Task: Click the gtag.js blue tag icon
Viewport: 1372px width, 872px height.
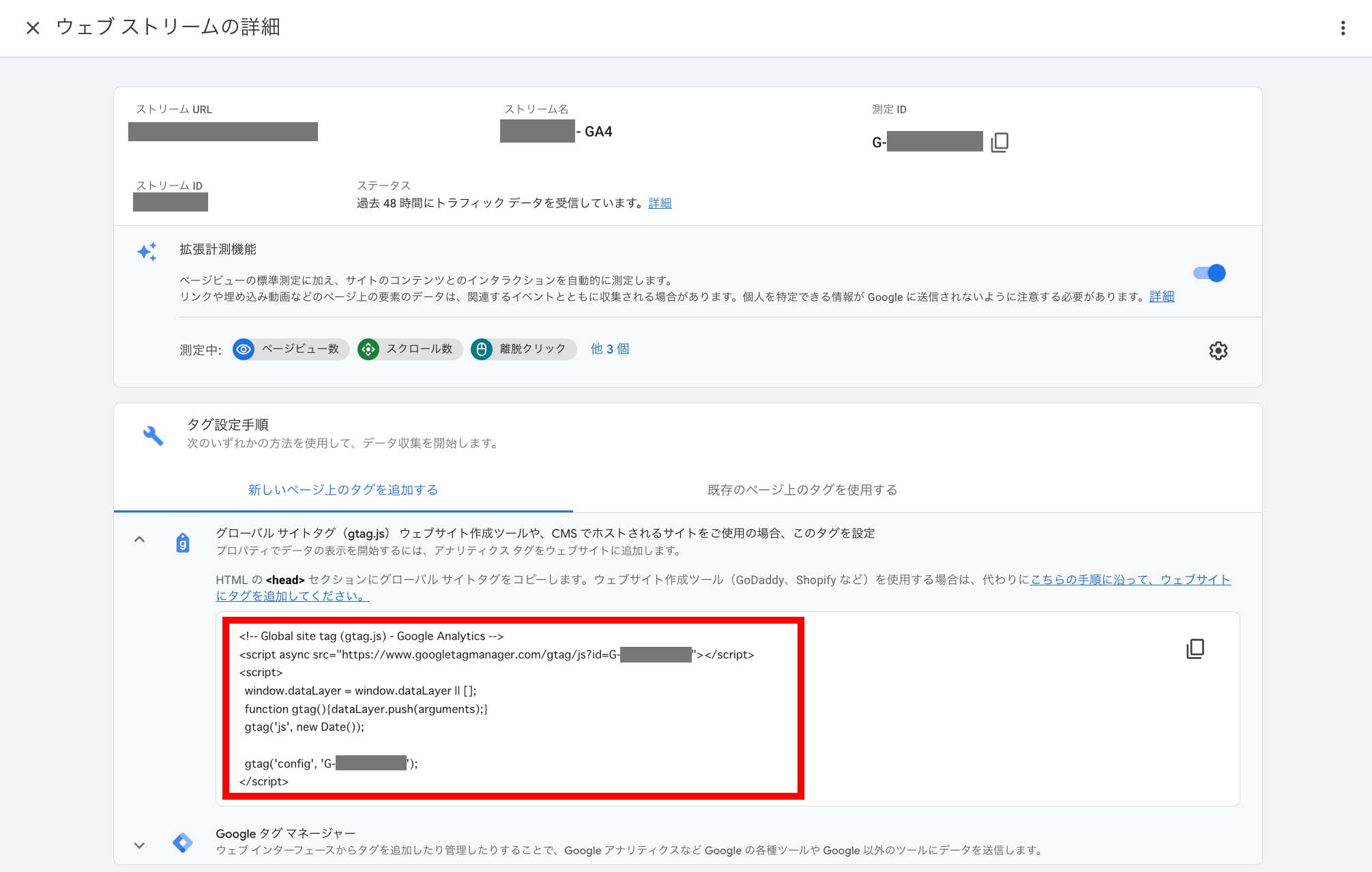Action: [183, 543]
